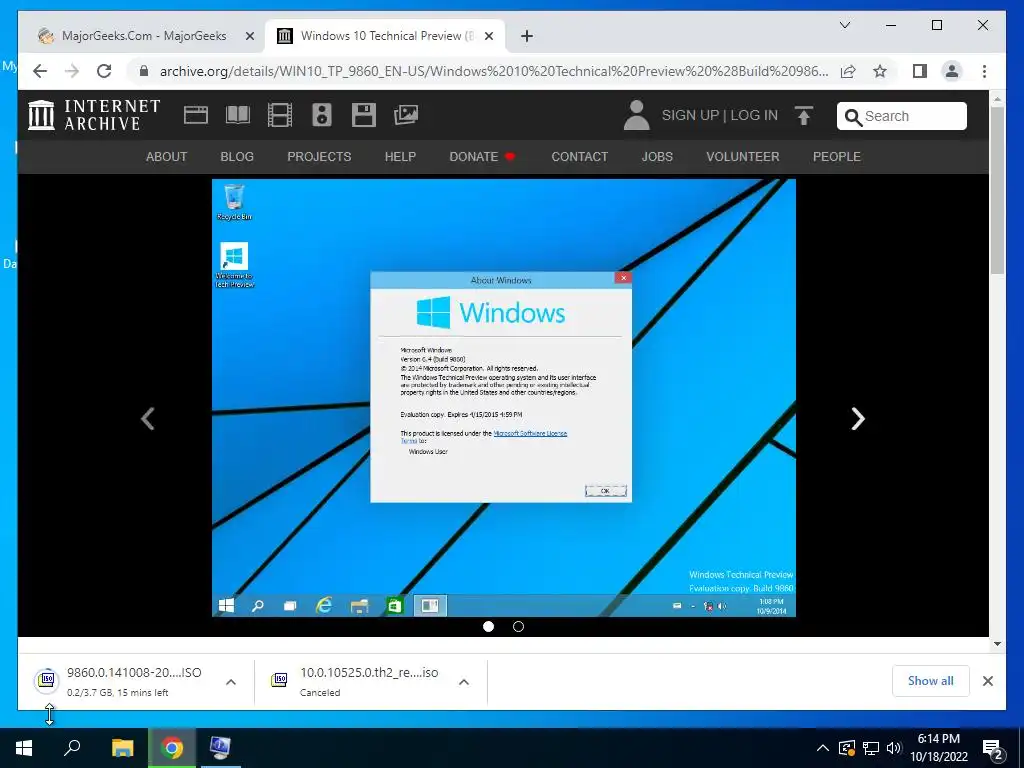Open the BLOG menu item
The width and height of the screenshot is (1024, 768).
tap(237, 157)
